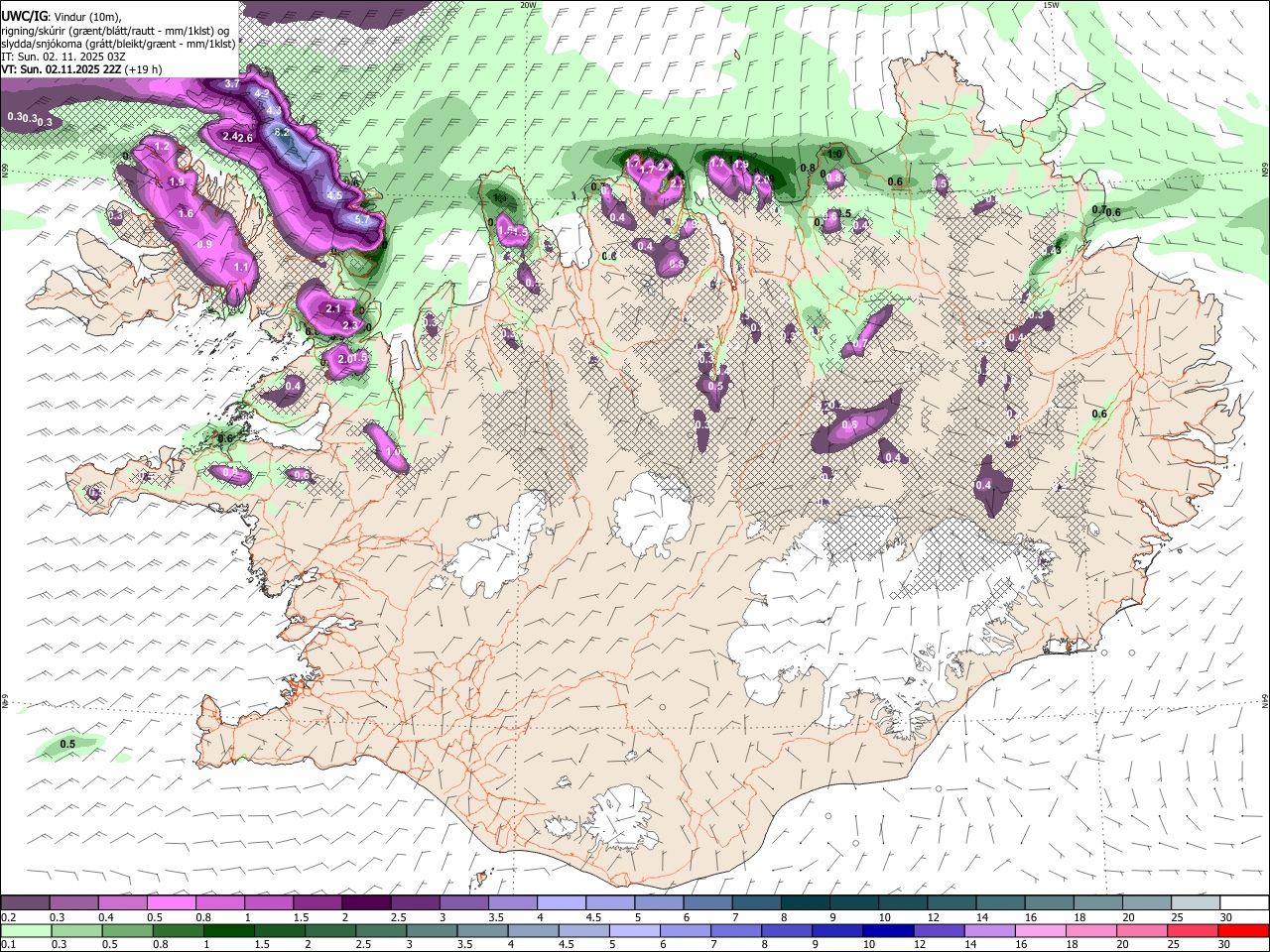Click the '0.2' label in the snow legend
1270x952 pixels.
9,917
